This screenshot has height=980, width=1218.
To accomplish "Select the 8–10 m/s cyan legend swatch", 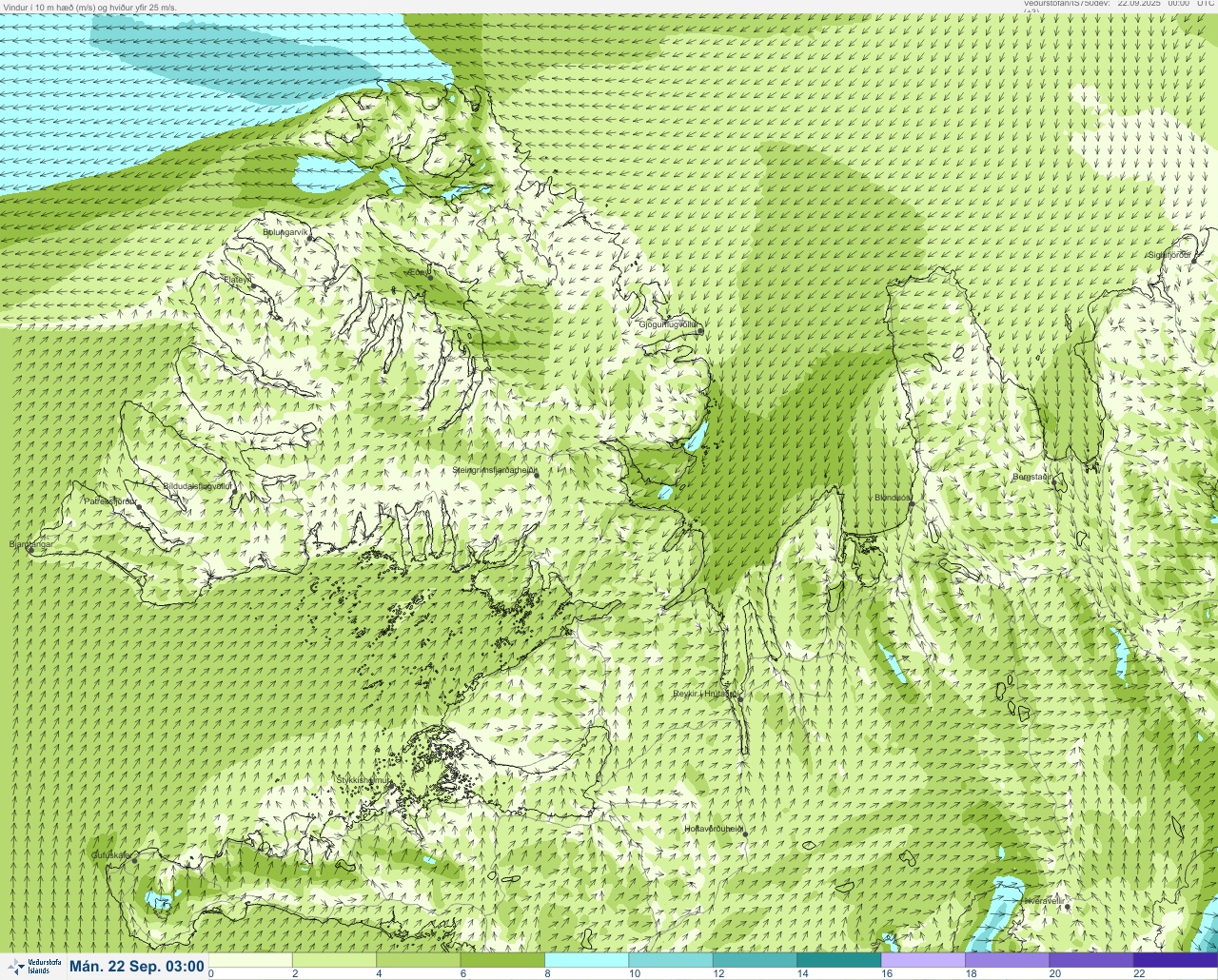I will click(x=586, y=960).
